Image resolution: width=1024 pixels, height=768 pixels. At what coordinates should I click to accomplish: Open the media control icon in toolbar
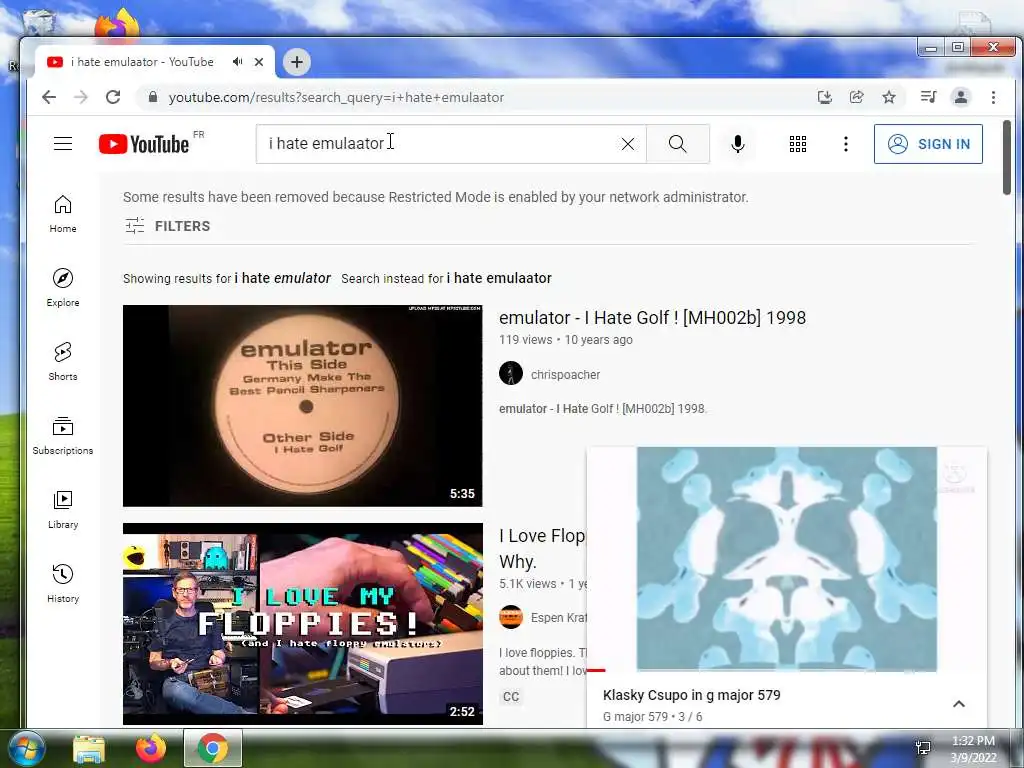pyautogui.click(x=928, y=97)
